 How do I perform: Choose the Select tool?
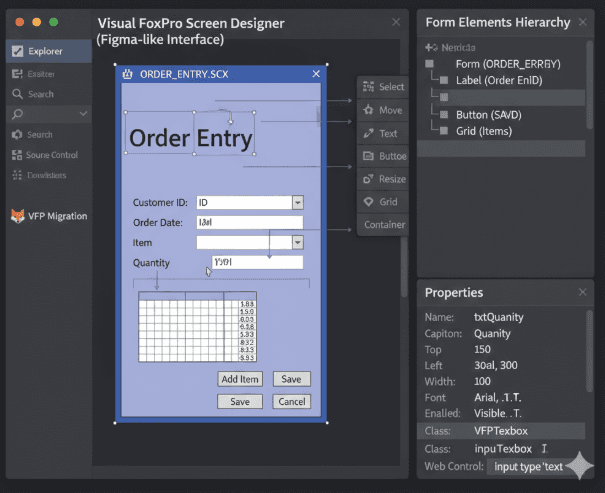point(383,87)
